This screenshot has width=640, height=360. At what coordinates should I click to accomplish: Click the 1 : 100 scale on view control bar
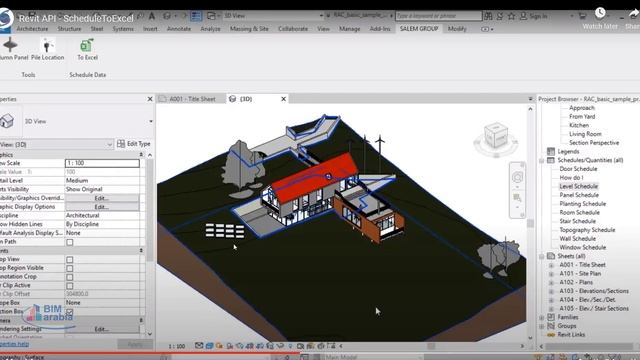(177, 346)
